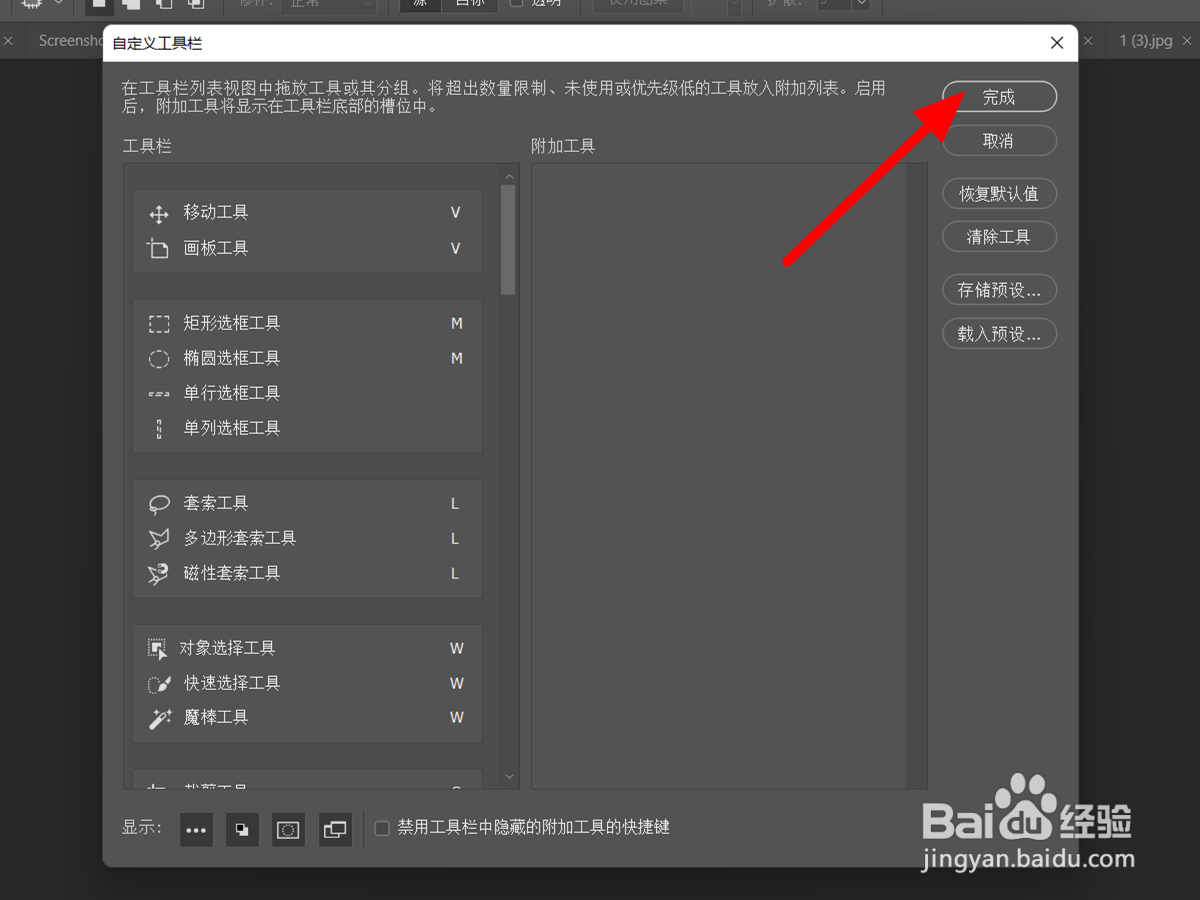Viewport: 1200px width, 900px height.
Task: Click the 恢复默认值 button
Action: pos(999,194)
